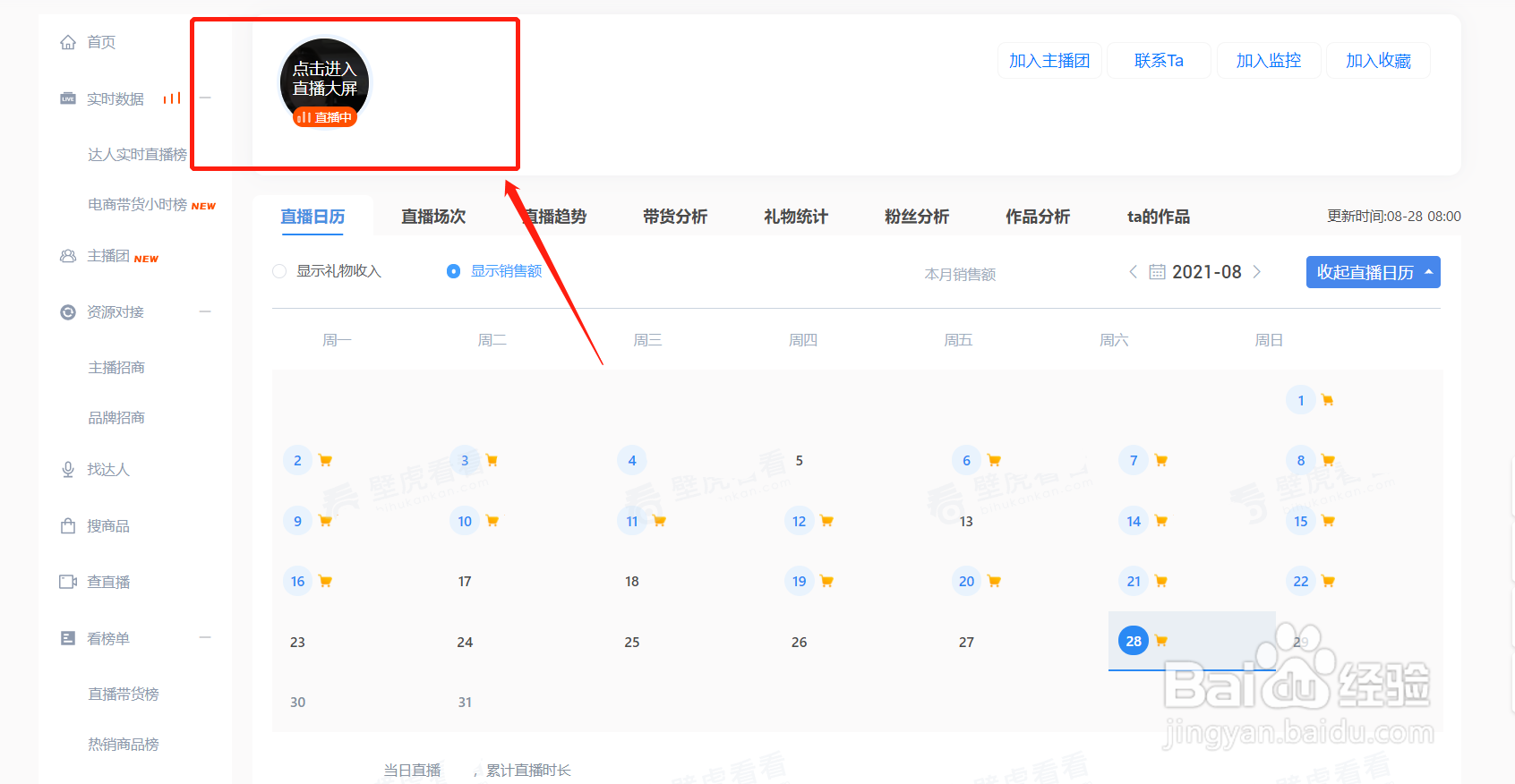The width and height of the screenshot is (1515, 784).
Task: Select calendar date 11
Action: pos(632,521)
